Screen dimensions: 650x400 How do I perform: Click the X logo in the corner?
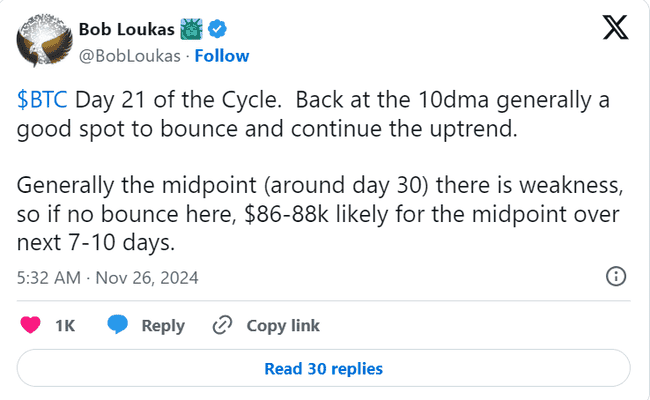point(615,27)
